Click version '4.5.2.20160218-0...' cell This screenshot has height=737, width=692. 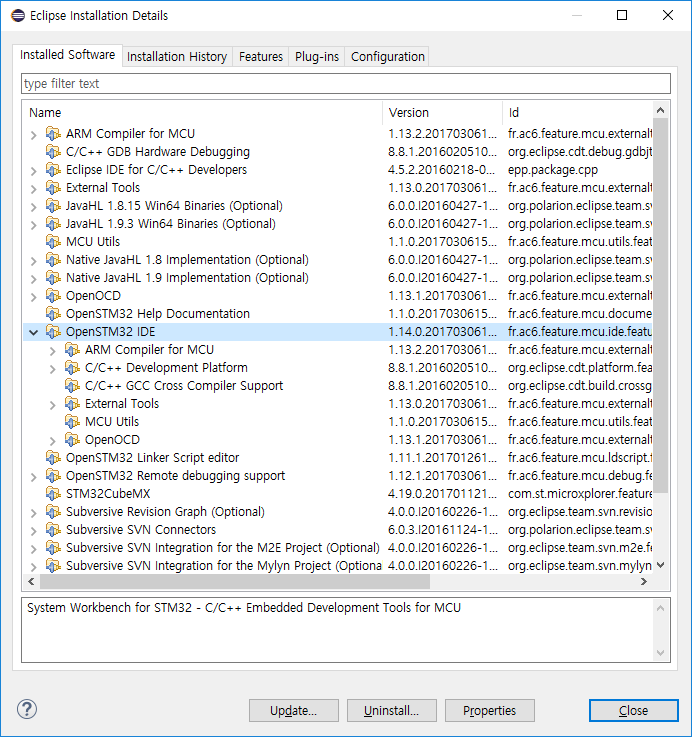442,170
